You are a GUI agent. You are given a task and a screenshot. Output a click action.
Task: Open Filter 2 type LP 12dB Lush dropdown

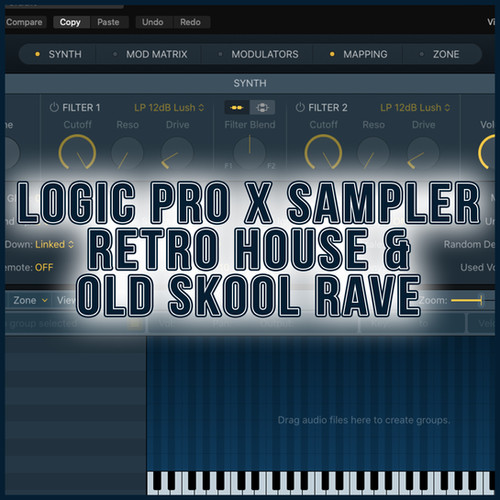[415, 108]
